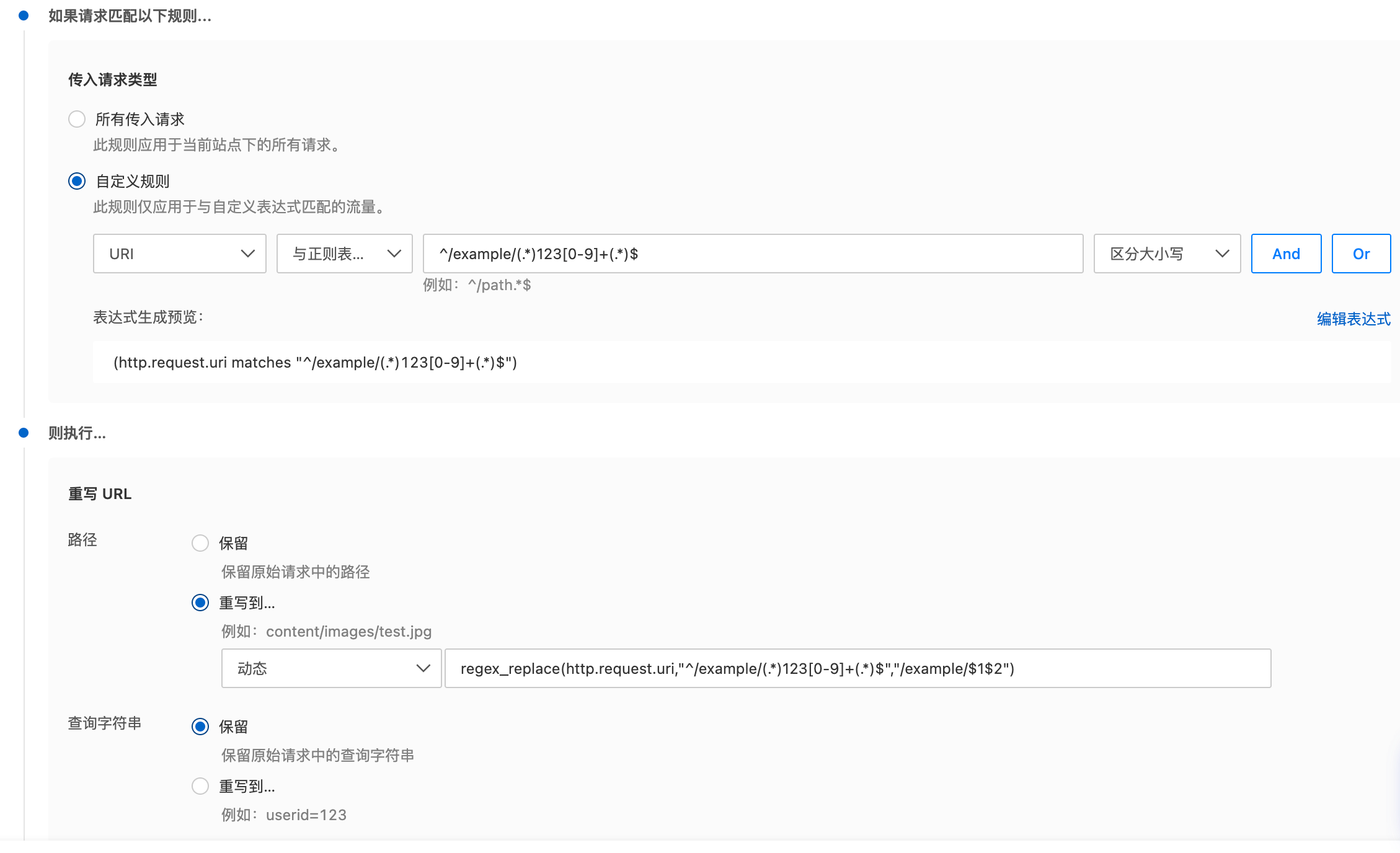Select the 所有传入请求 radio option
The image size is (1400, 853).
77,119
